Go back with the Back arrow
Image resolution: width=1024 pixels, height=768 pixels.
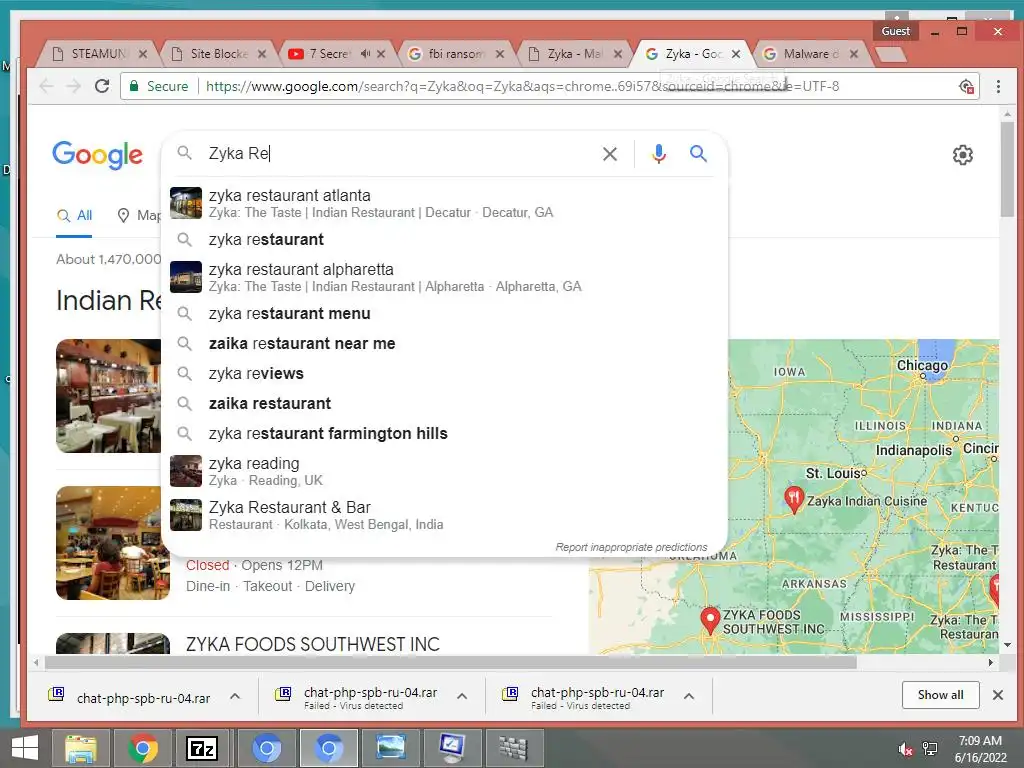46,86
